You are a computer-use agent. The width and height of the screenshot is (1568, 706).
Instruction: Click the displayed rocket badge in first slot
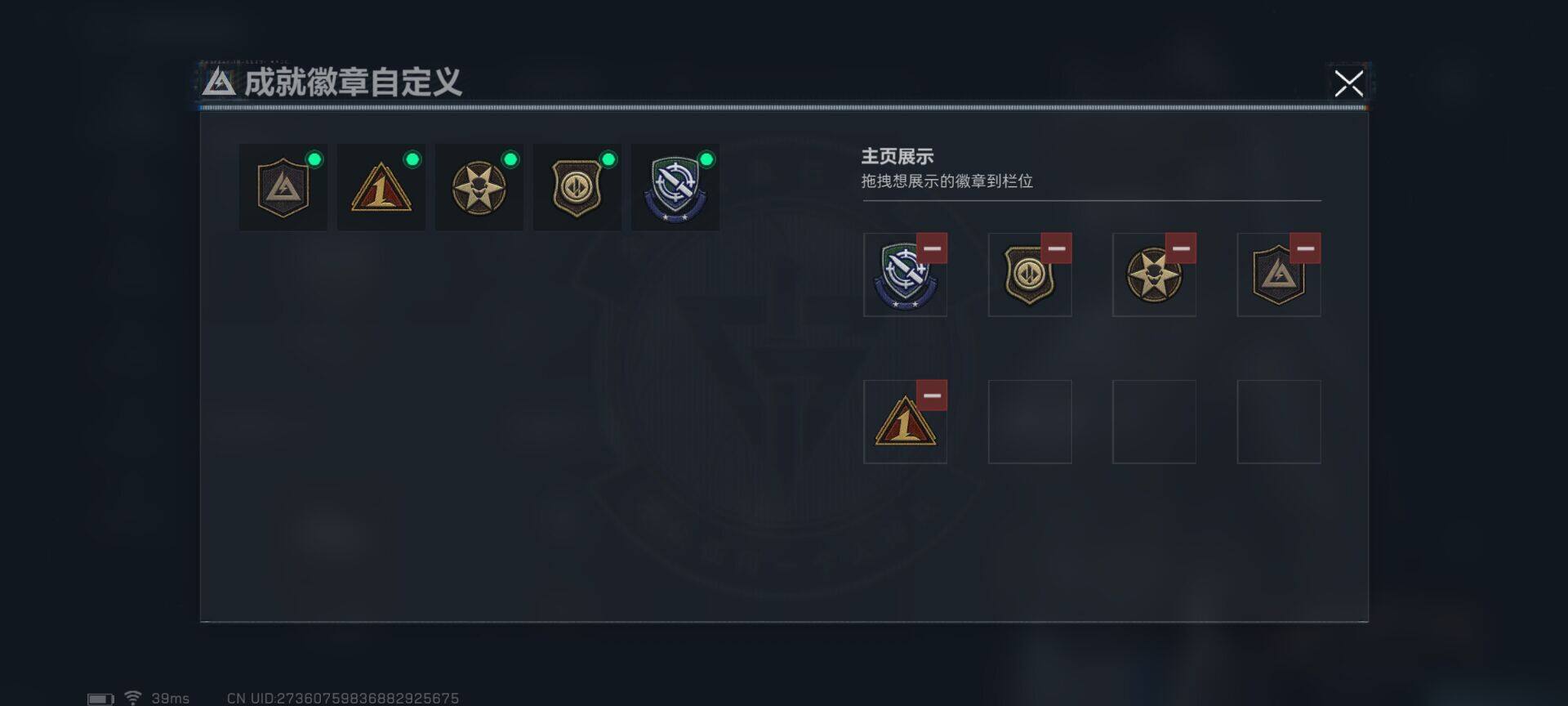905,275
